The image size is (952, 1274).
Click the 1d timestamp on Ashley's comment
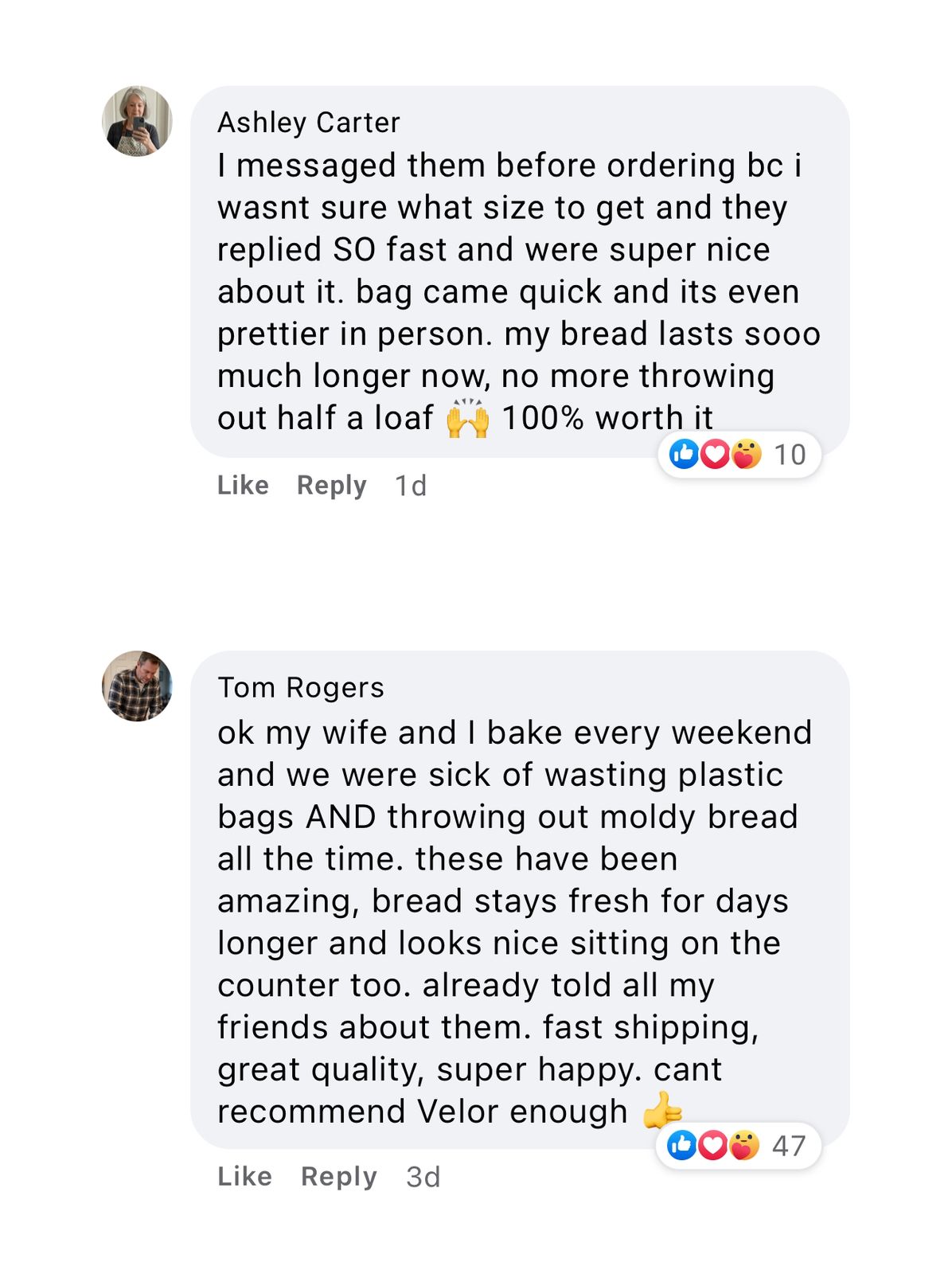point(411,486)
